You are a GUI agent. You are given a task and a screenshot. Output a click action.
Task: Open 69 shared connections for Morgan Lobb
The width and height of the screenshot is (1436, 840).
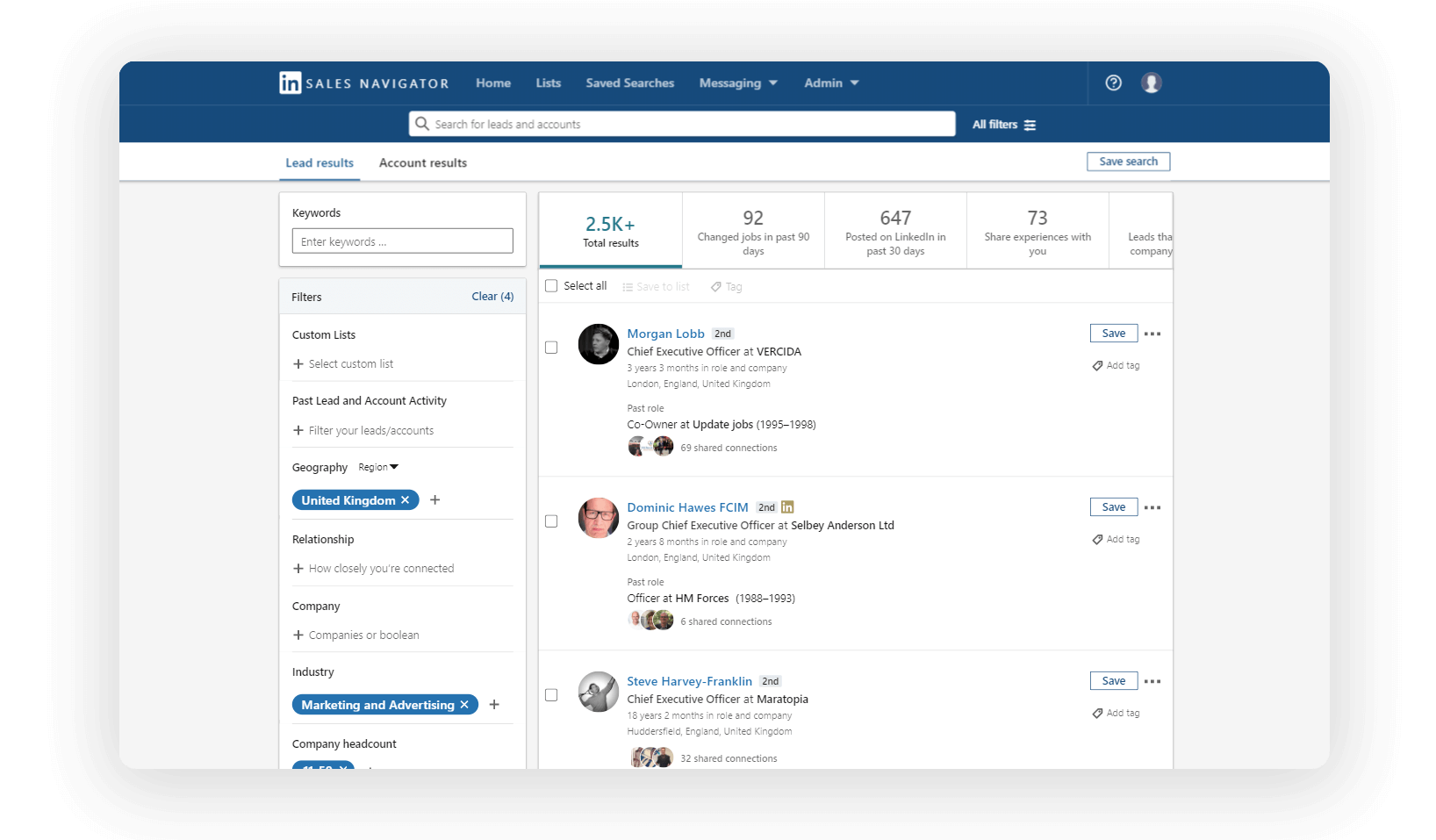[x=729, y=448]
